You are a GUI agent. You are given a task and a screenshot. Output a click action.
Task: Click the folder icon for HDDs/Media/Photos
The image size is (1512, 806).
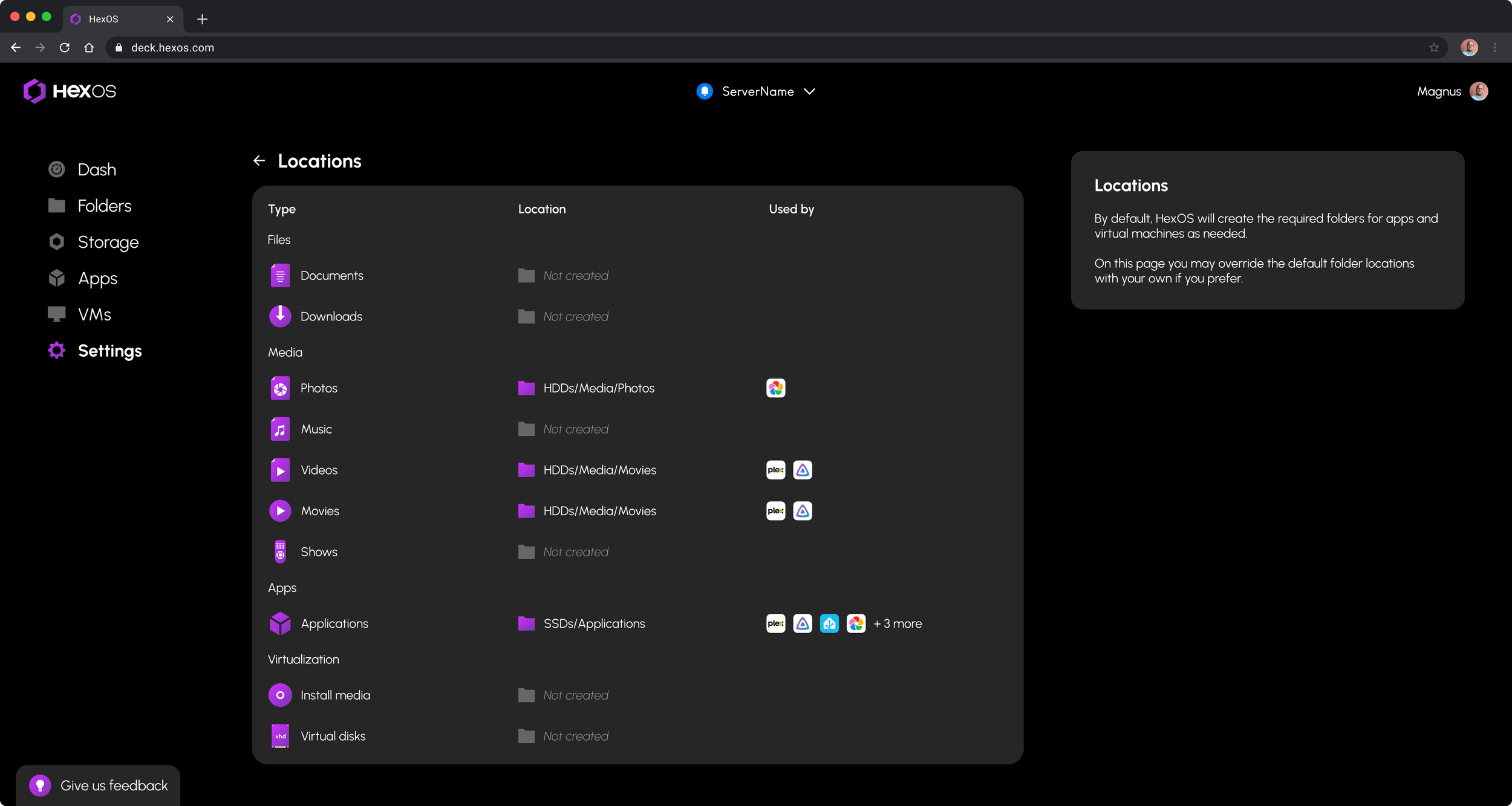click(x=526, y=388)
